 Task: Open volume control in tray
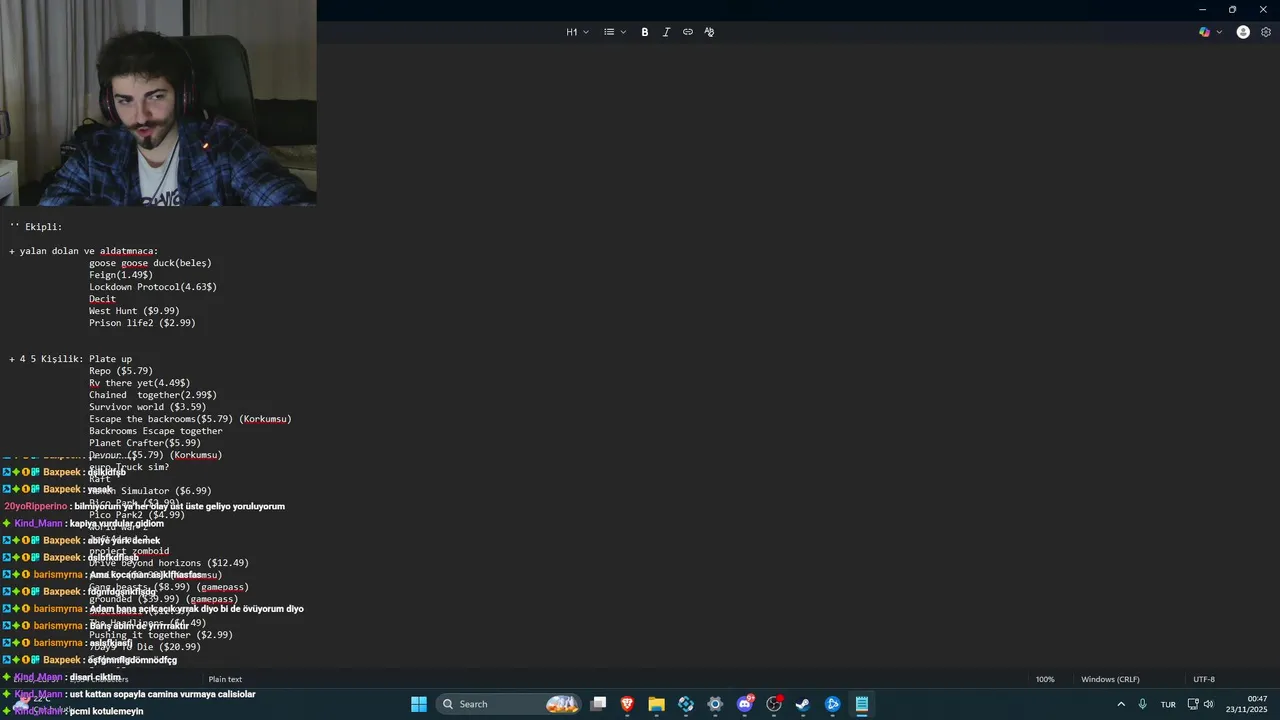pos(1209,704)
